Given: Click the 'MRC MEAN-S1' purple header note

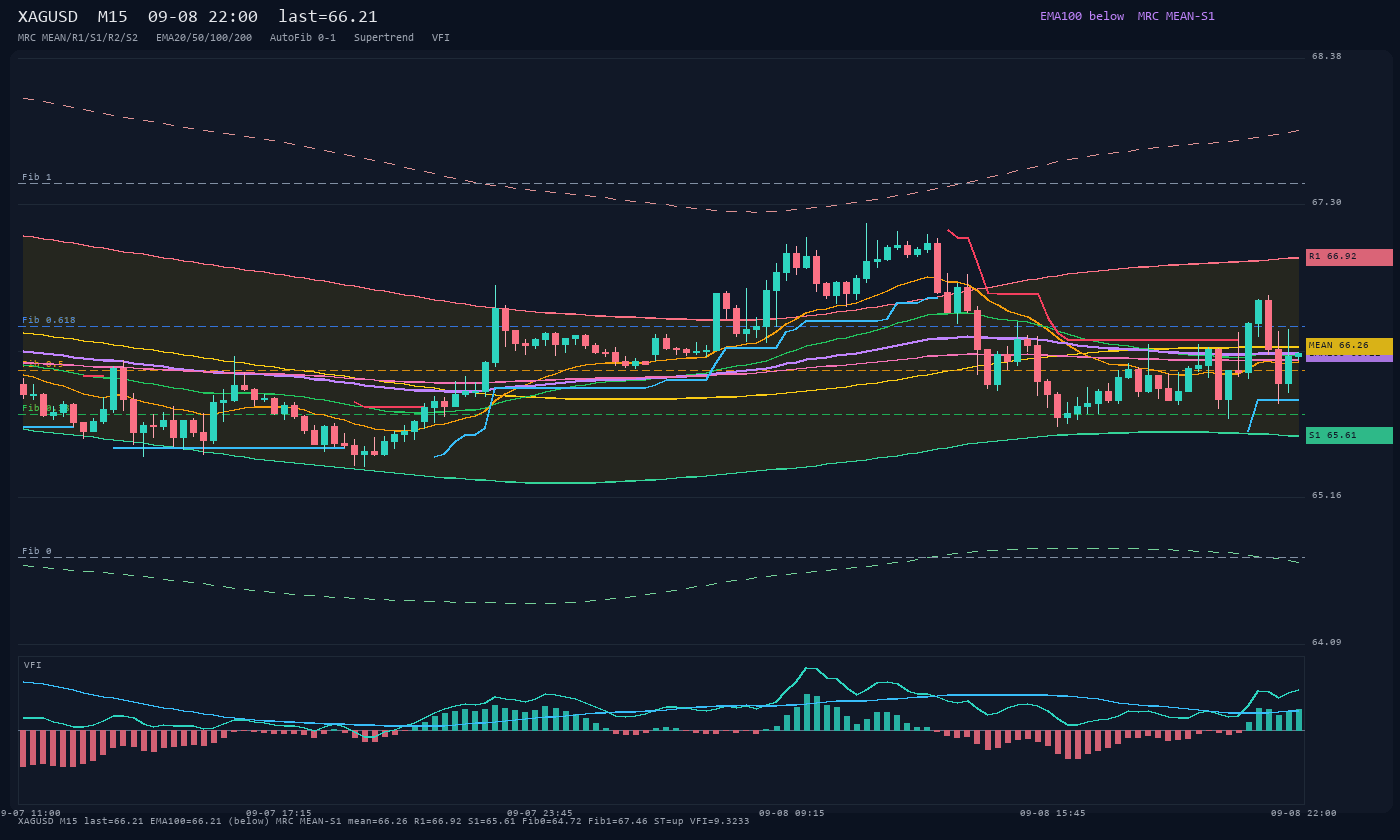Looking at the screenshot, I should click(1176, 16).
